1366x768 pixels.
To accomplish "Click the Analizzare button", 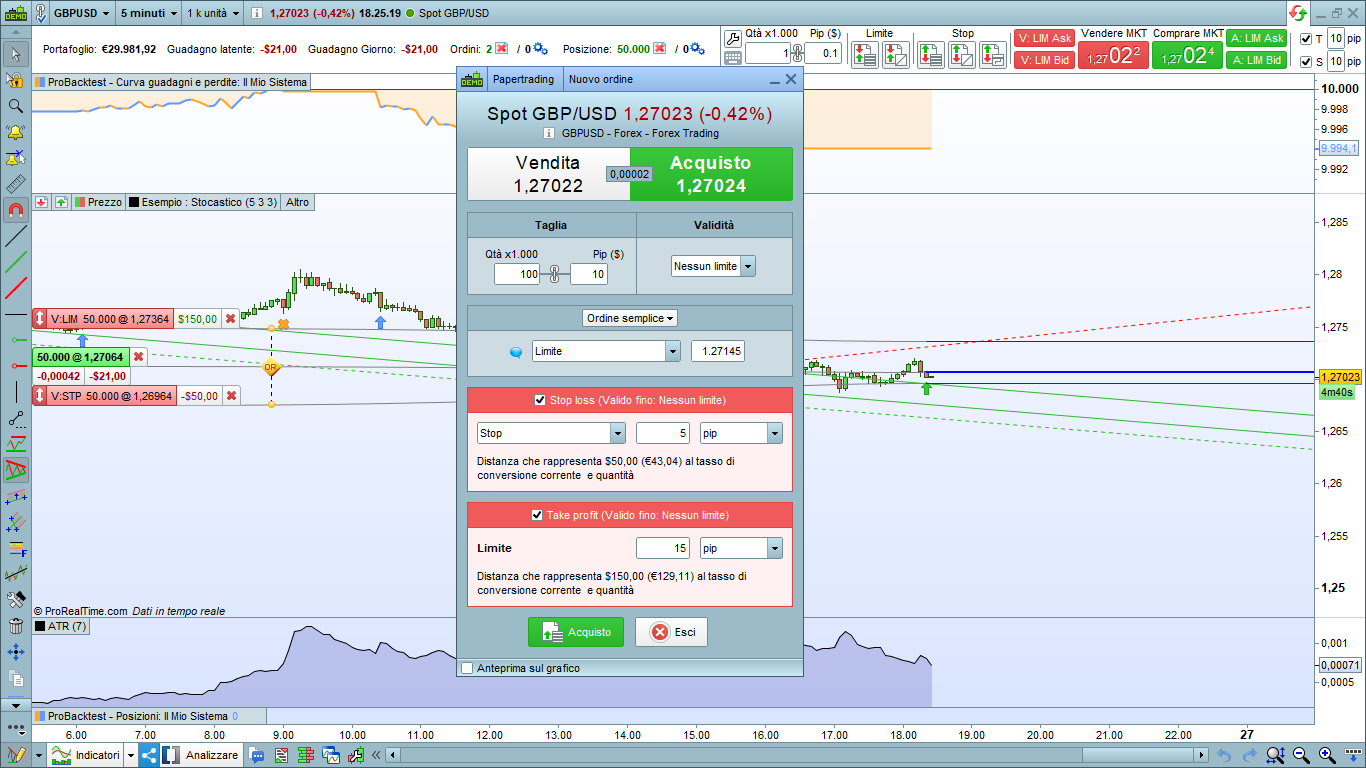I will [x=201, y=755].
